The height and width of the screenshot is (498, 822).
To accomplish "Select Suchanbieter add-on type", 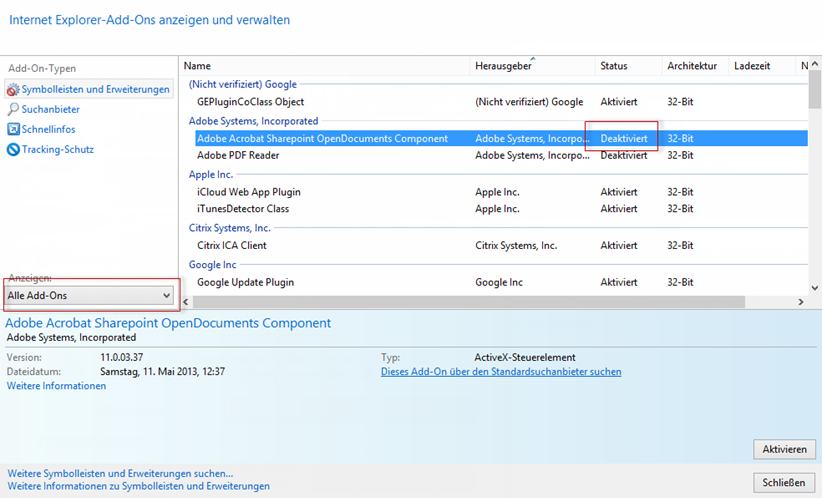I will [50, 109].
